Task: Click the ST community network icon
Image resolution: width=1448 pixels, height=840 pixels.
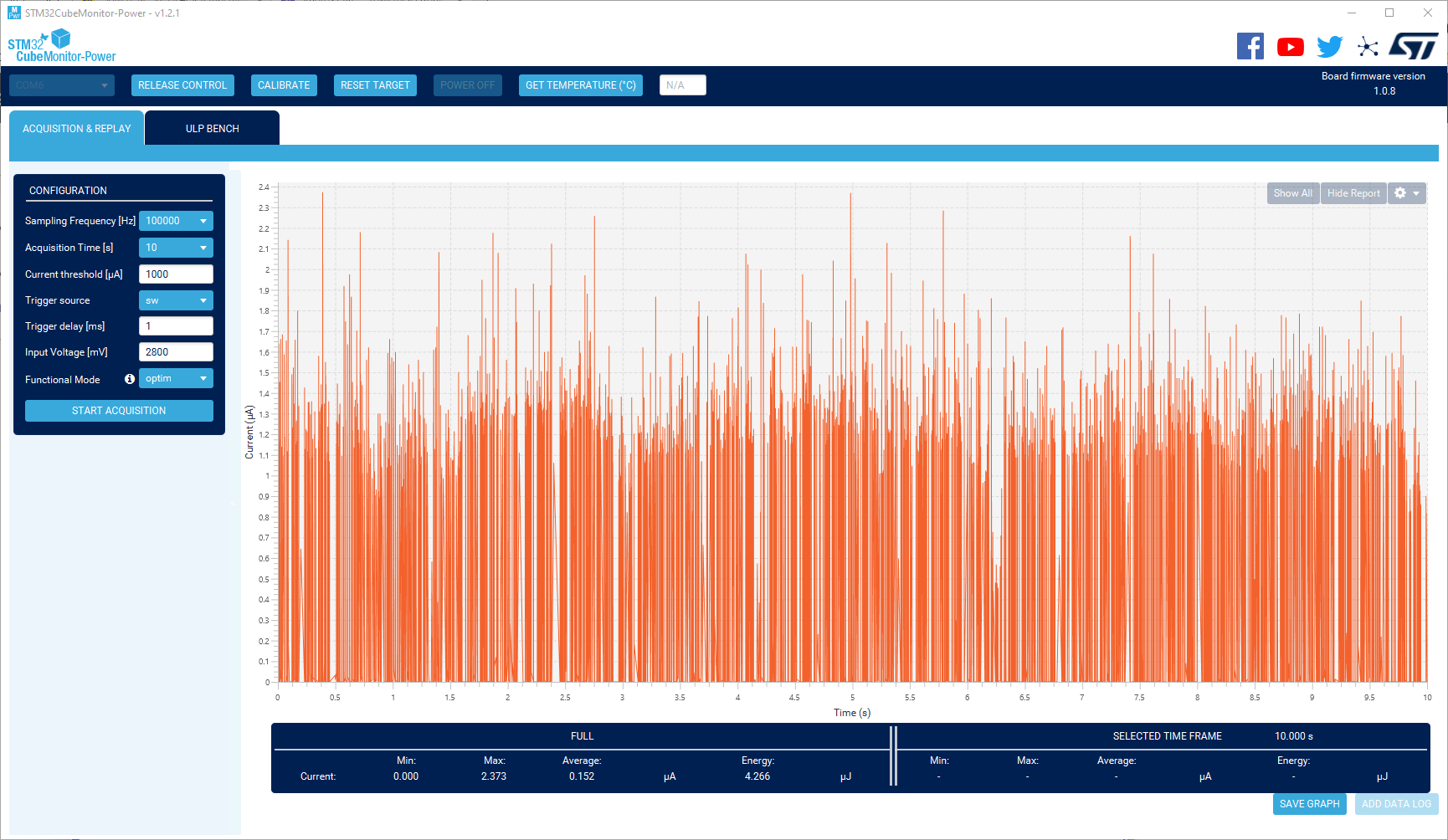Action: point(1368,47)
